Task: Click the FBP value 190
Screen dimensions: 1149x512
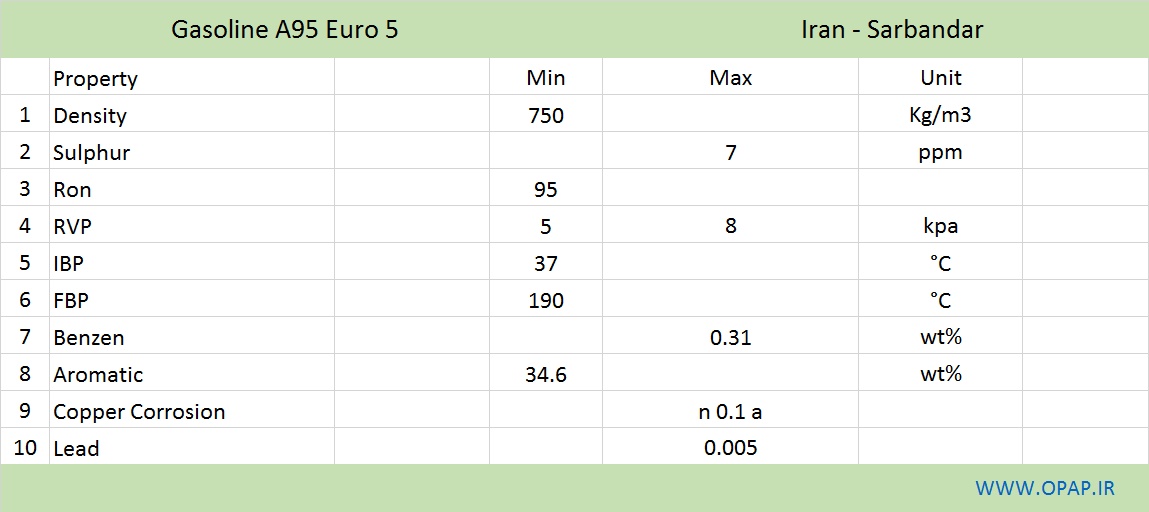Action: [x=546, y=300]
